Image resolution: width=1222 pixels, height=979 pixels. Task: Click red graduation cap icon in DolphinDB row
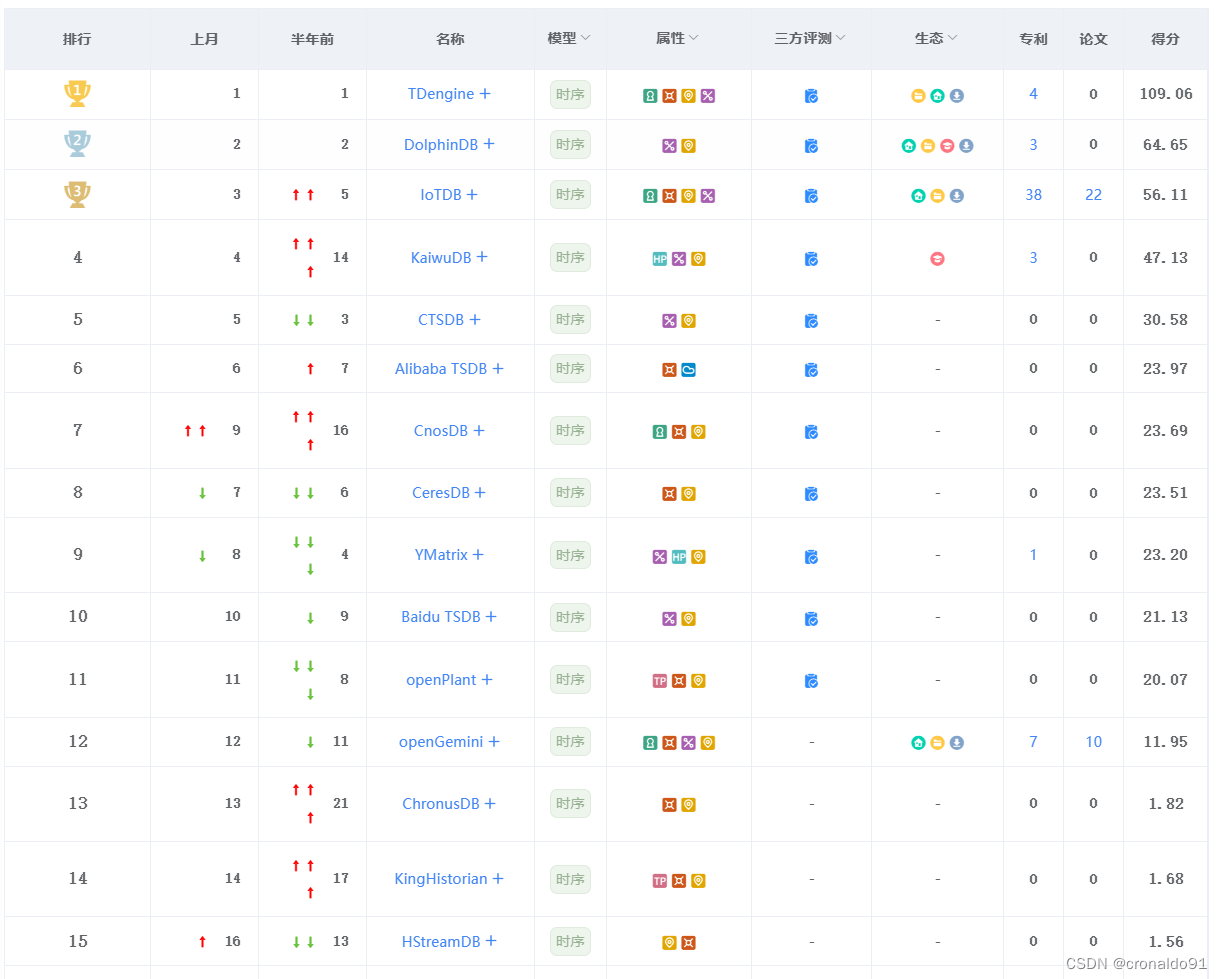coord(946,146)
